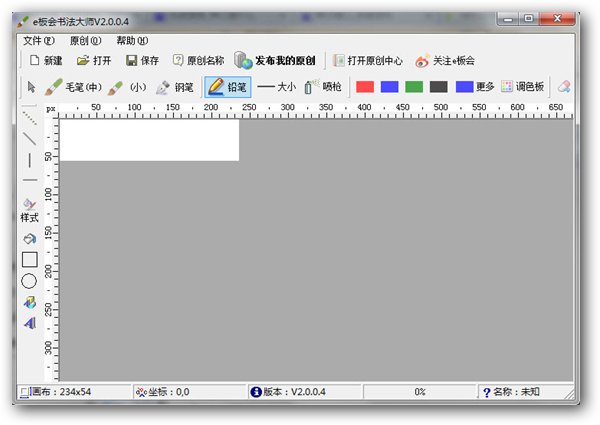Click the 原创名称 button
The width and height of the screenshot is (600, 425).
[x=198, y=60]
